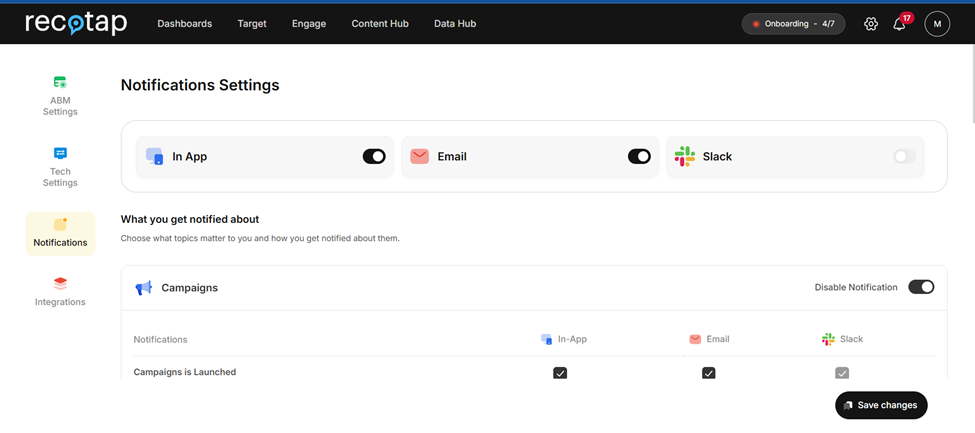Click the red Onboarding status dot
975x433 pixels.
[756, 24]
